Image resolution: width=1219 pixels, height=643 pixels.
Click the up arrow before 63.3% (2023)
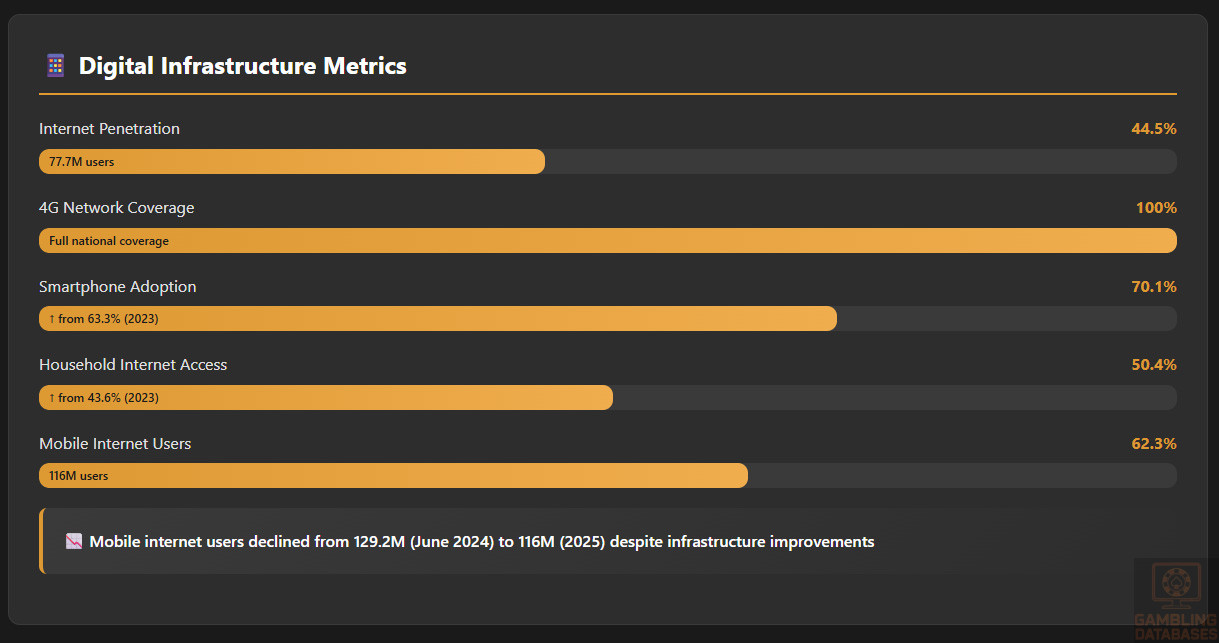point(52,319)
